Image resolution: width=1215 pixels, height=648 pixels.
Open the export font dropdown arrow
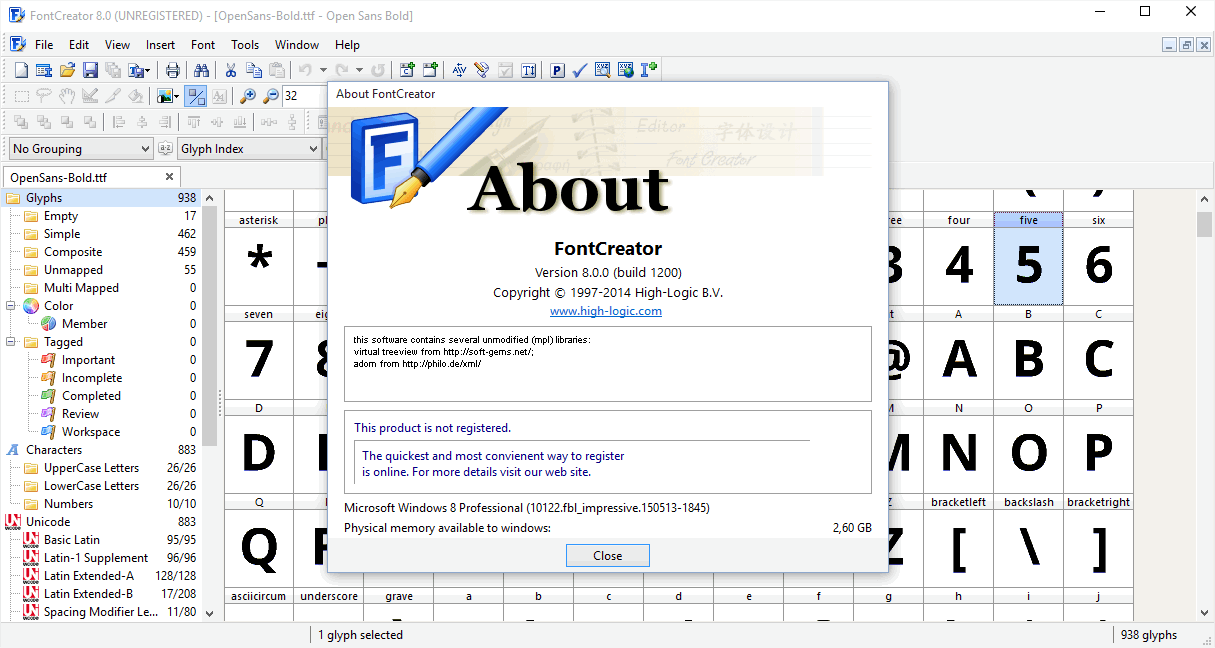(x=147, y=70)
